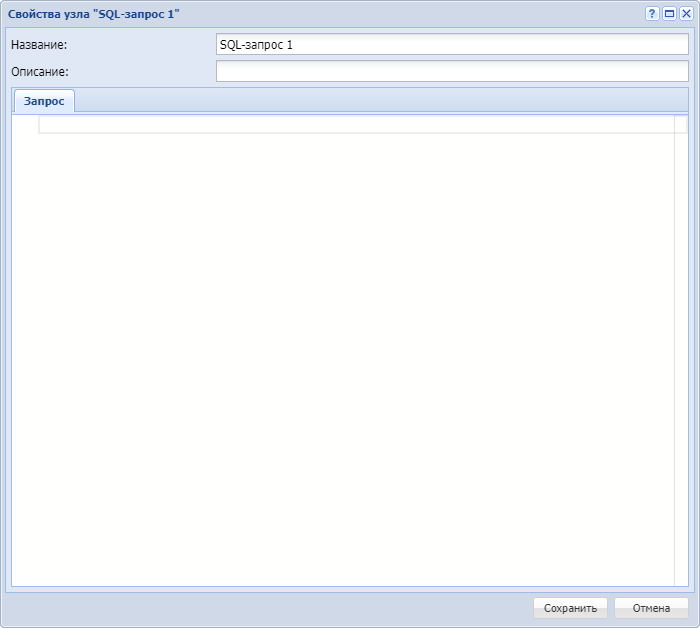The width and height of the screenshot is (700, 628).
Task: Edit the Название field with SQL-запрос 1
Action: (452, 45)
